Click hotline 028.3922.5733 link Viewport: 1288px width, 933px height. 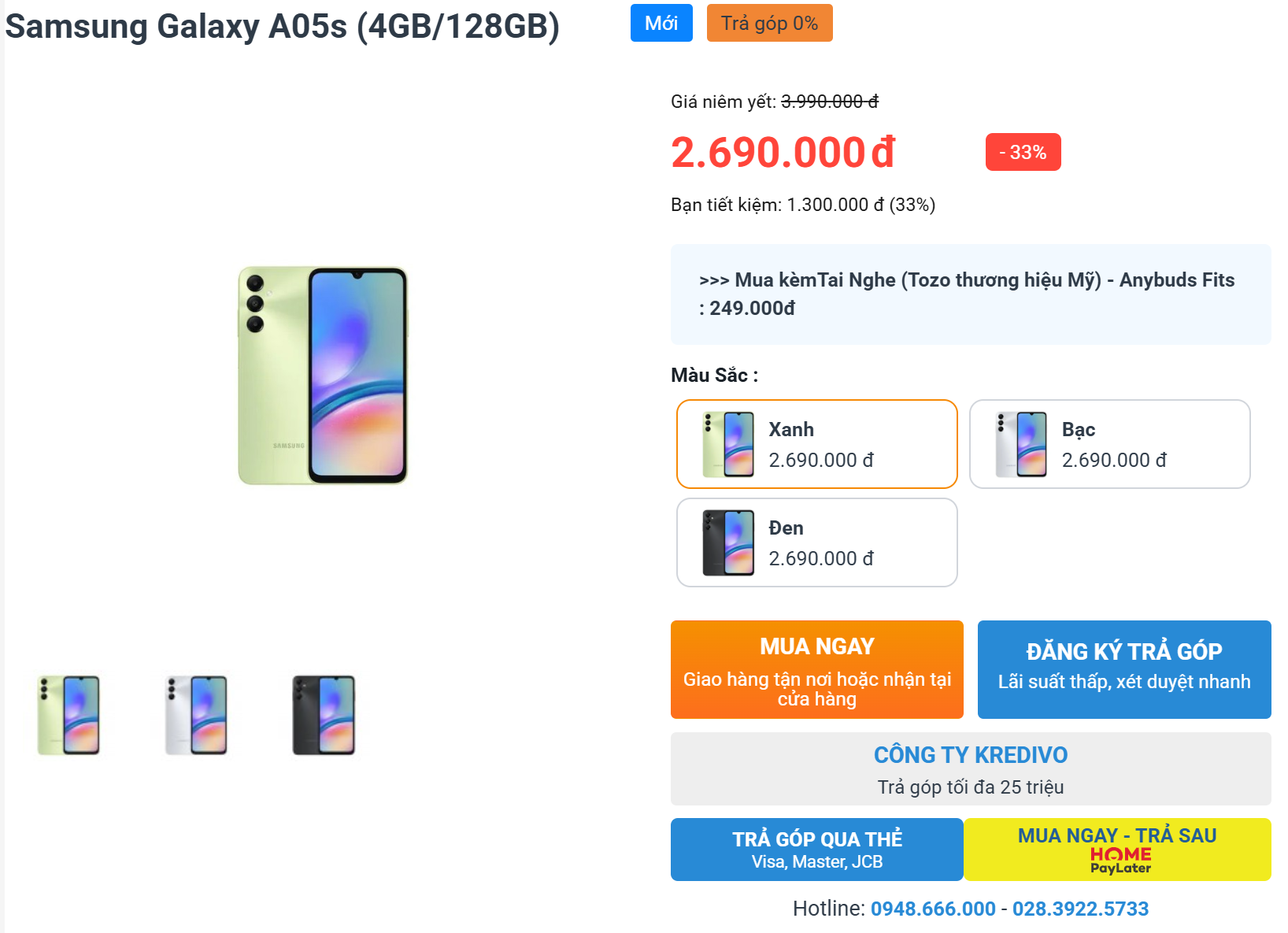coord(1080,909)
